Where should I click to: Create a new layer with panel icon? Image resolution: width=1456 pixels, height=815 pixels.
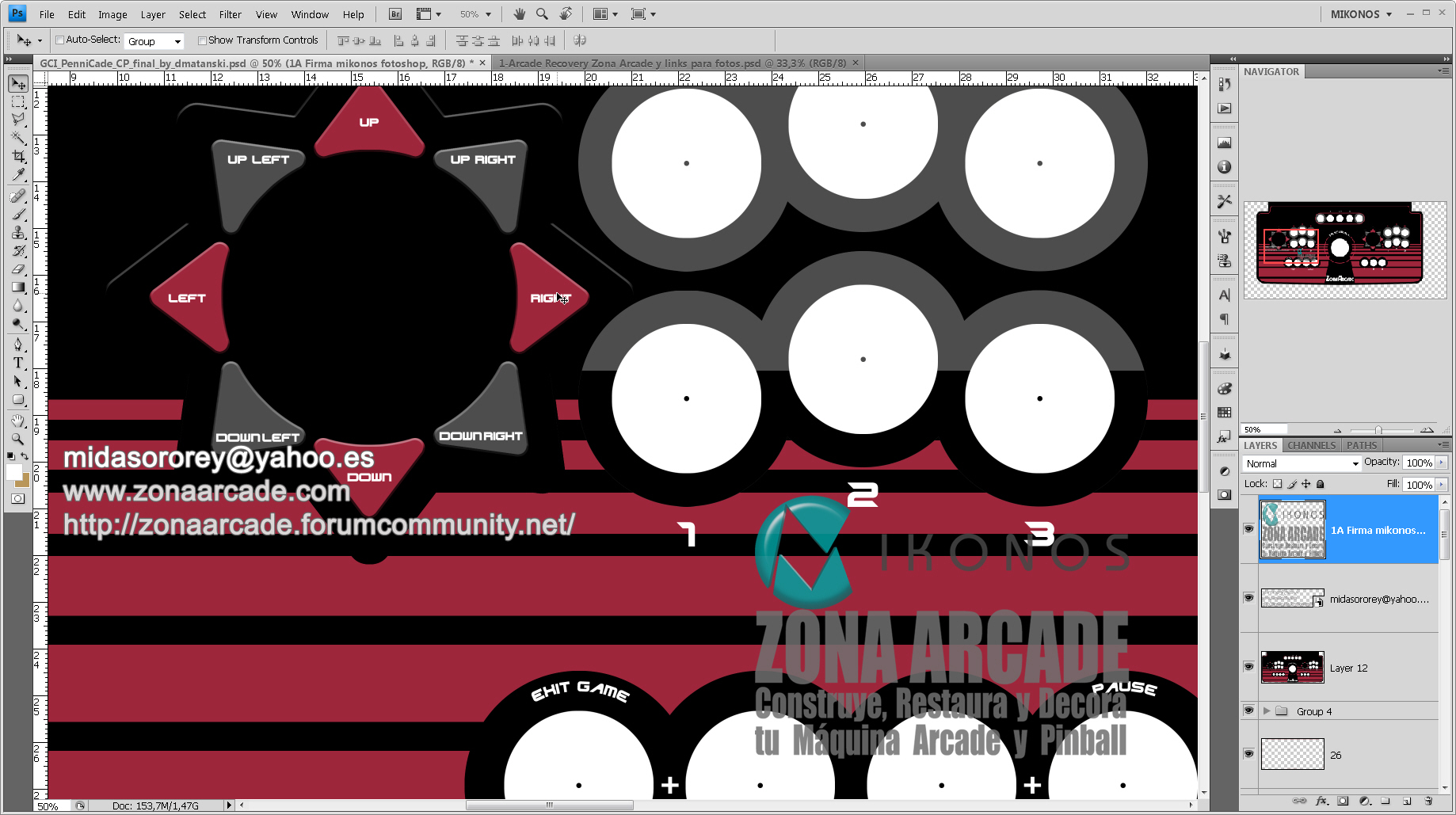click(x=1407, y=801)
